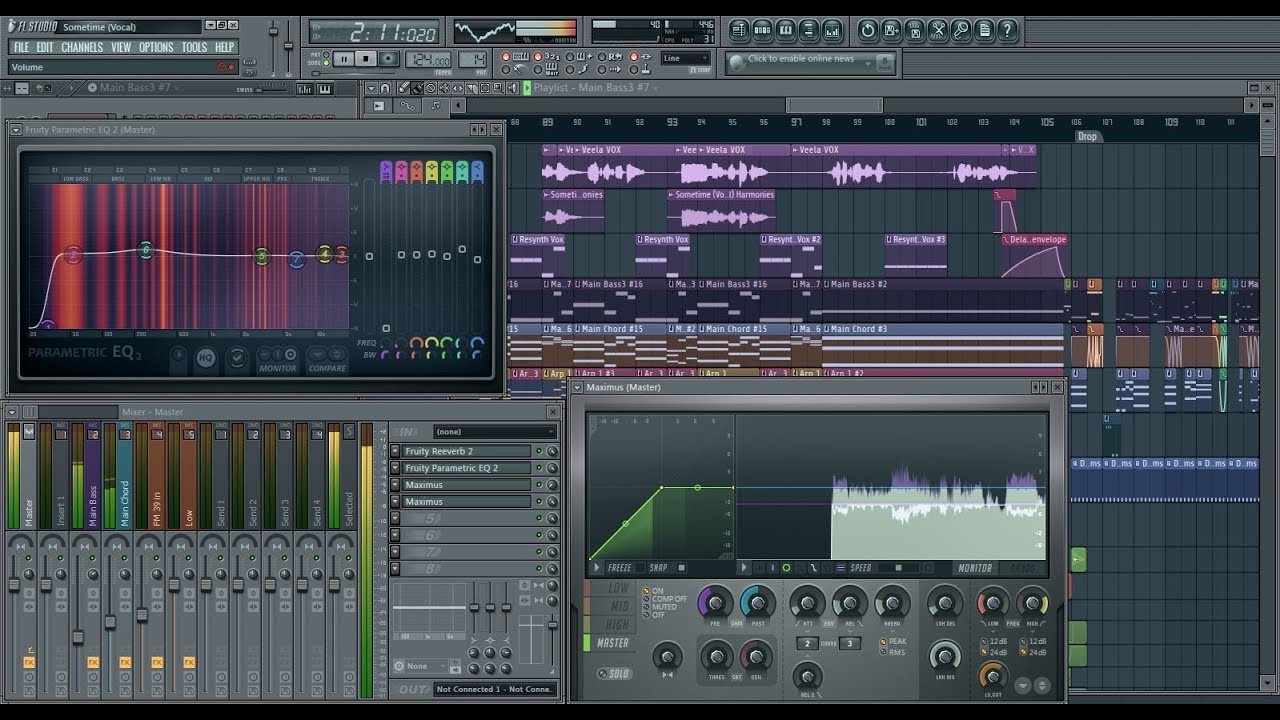Open the TOOLS menu

click(195, 47)
